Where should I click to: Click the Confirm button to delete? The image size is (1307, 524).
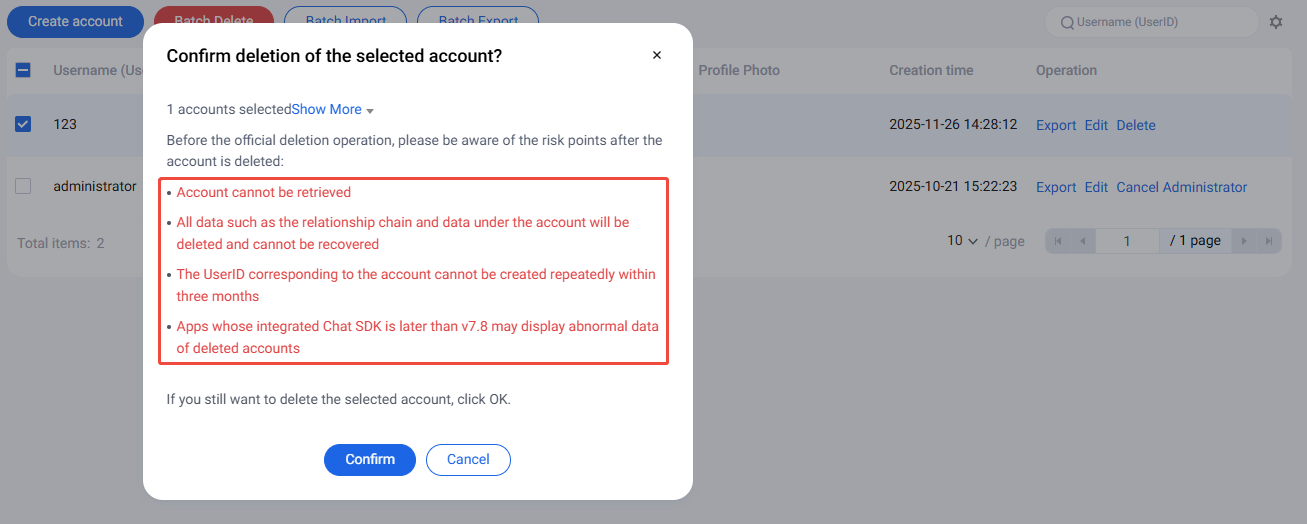369,459
